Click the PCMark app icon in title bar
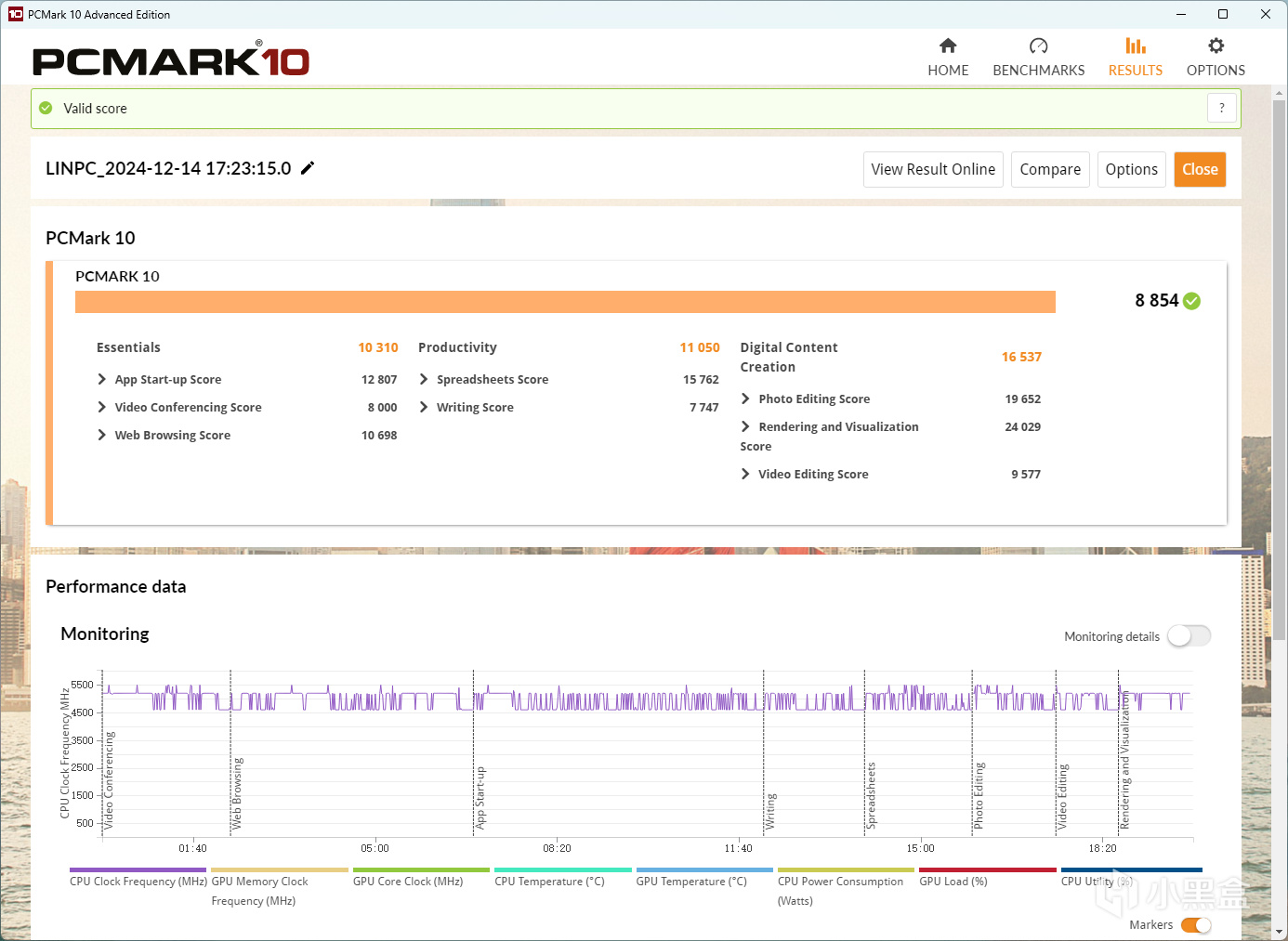This screenshot has height=941, width=1288. coord(16,14)
